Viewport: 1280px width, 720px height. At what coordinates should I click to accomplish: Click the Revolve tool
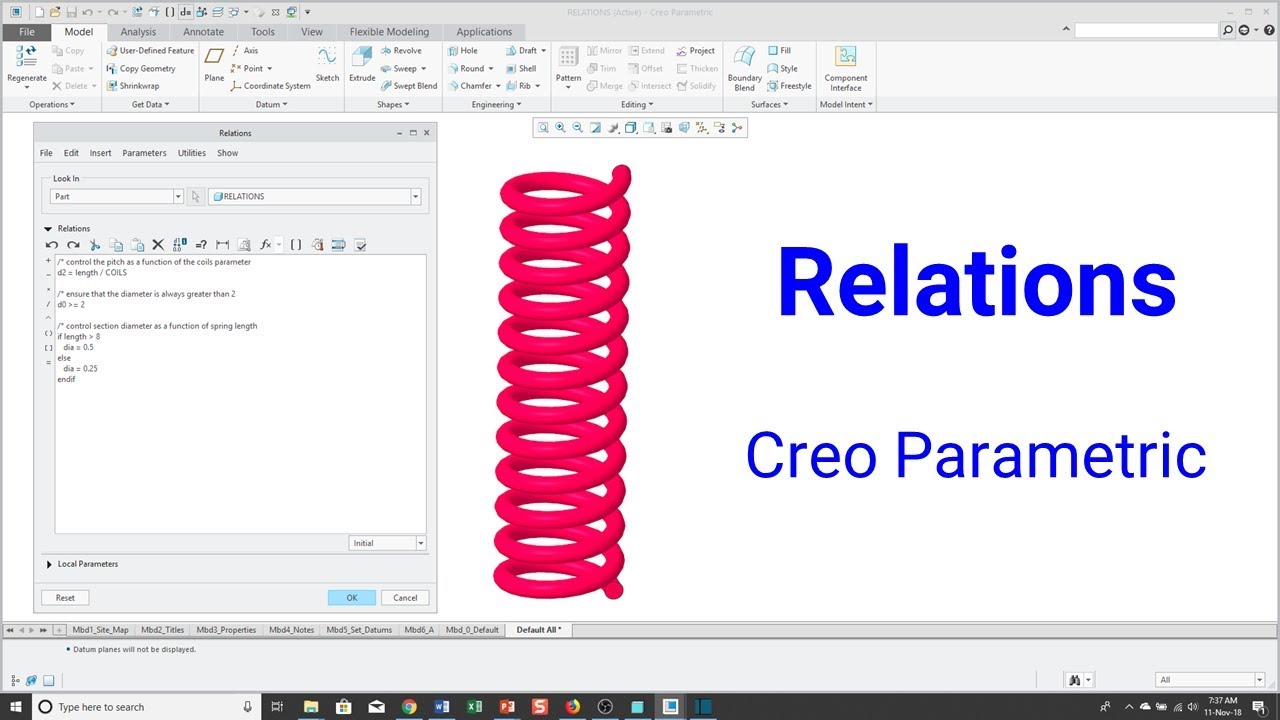[400, 51]
